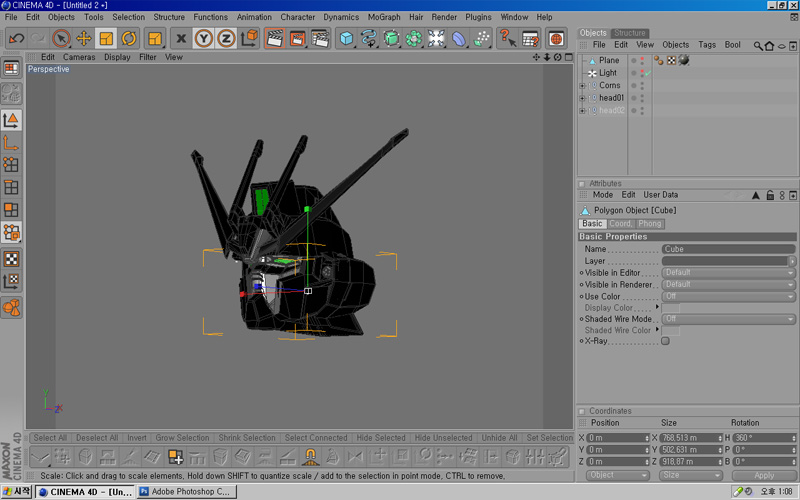Expand the head01 object tree
Screen dimensions: 800x500
coord(582,98)
